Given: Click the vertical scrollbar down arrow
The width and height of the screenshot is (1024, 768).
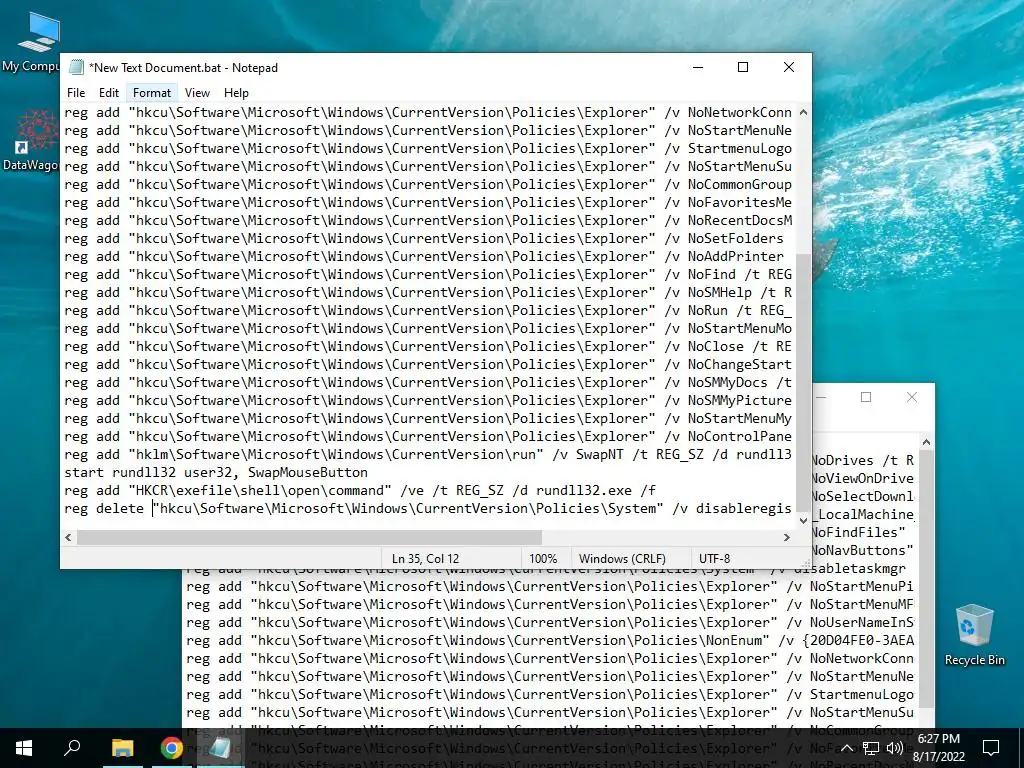Looking at the screenshot, I should [803, 520].
